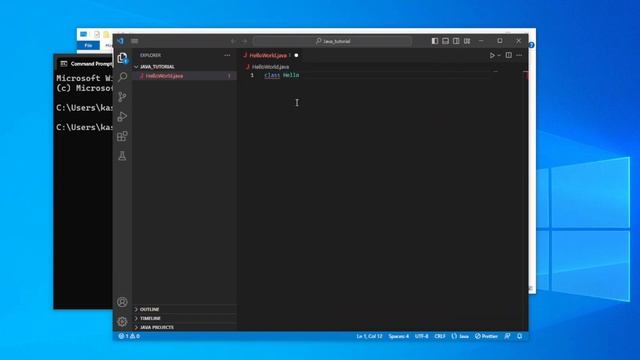Open the Customize Layout icon
Viewport: 640px width, 360px height.
tap(467, 41)
